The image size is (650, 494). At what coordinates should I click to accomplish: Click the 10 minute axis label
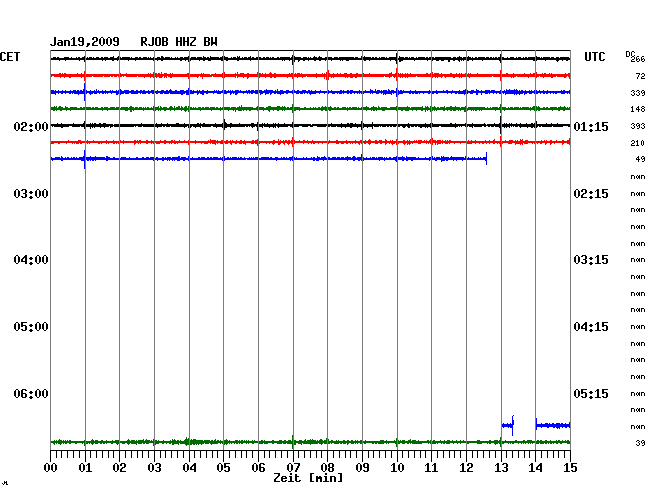tap(397, 467)
